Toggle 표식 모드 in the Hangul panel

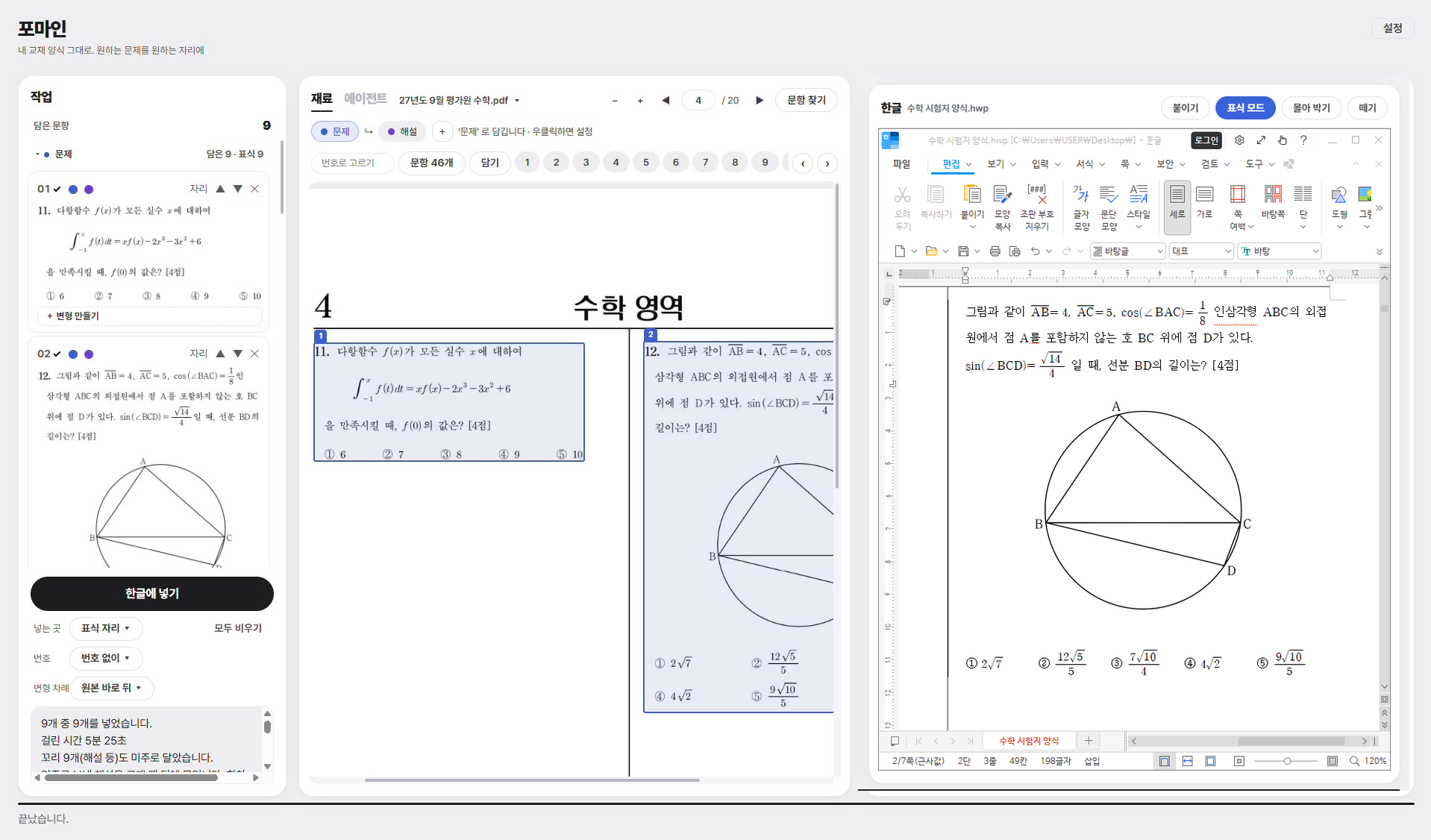(1245, 108)
